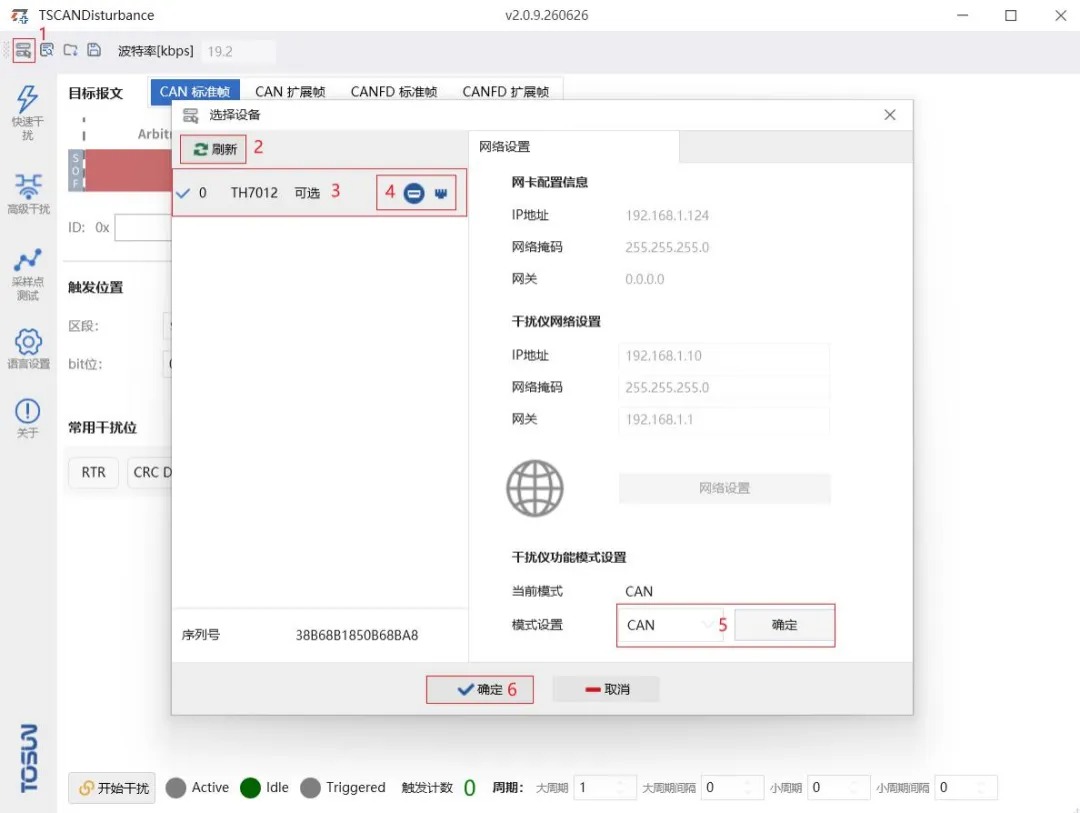Click the 大周期 value field
Viewport: 1080px width, 813px height.
[x=604, y=788]
